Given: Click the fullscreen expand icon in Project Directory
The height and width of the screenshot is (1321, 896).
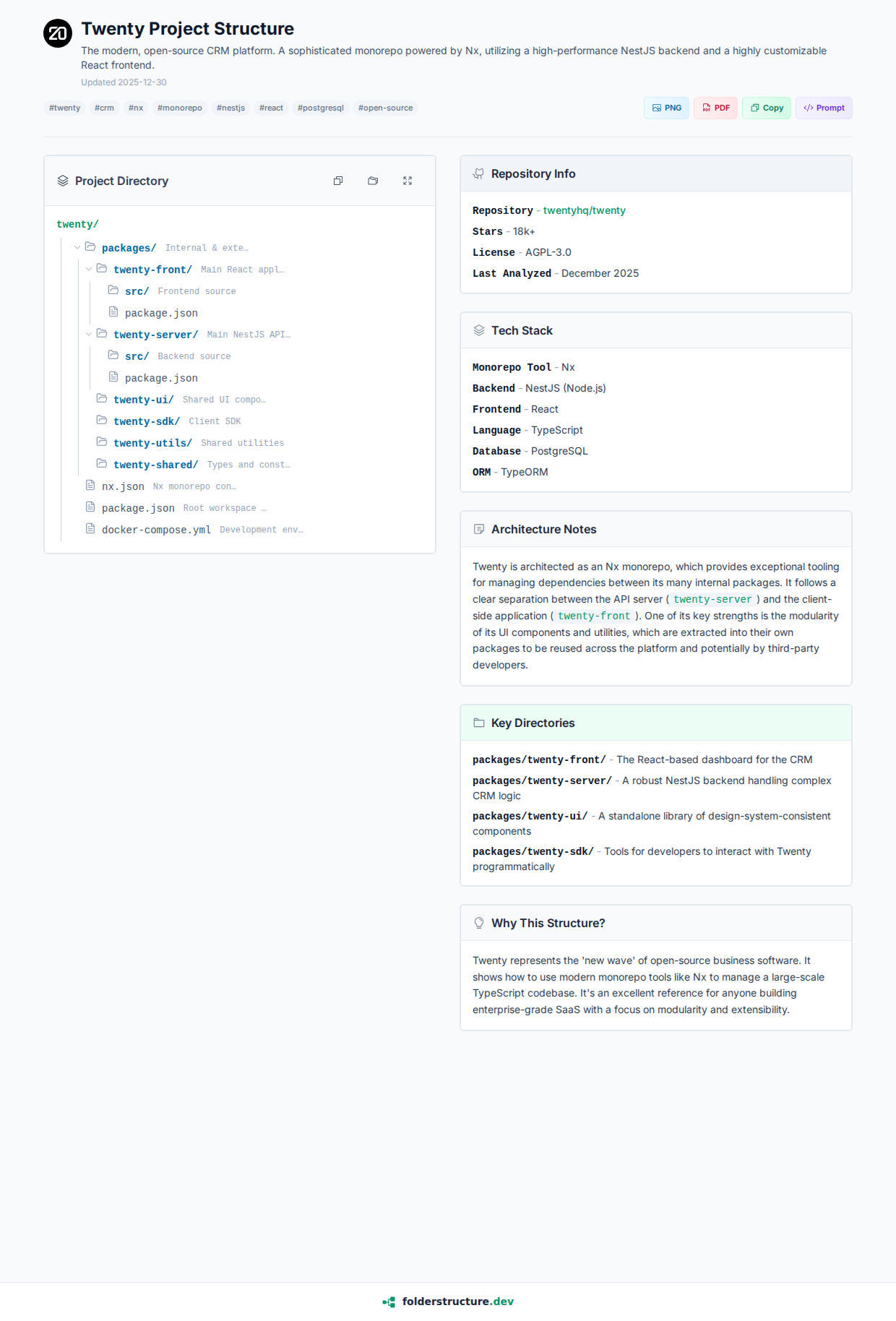Looking at the screenshot, I should (x=408, y=181).
